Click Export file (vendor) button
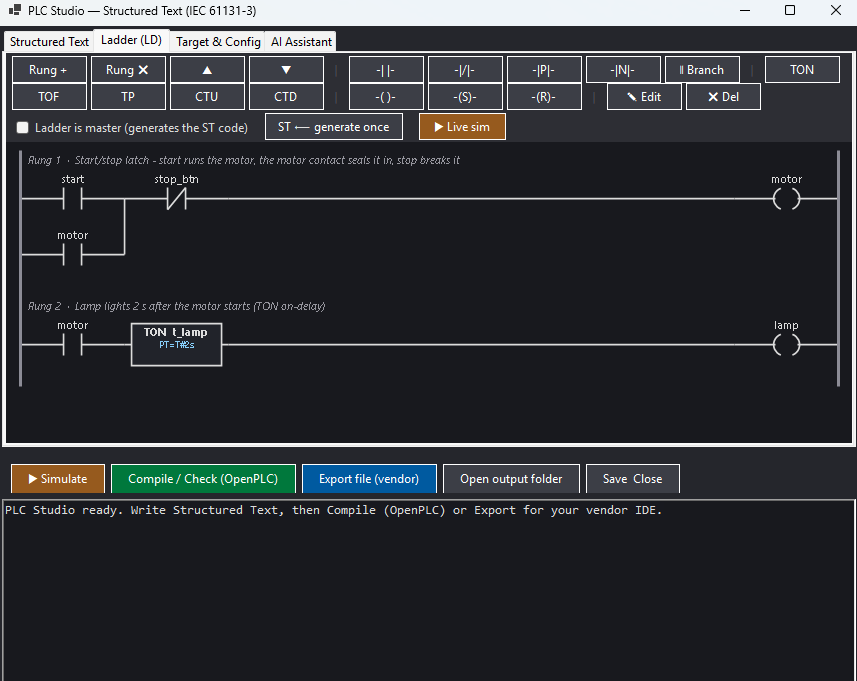 [x=369, y=479]
